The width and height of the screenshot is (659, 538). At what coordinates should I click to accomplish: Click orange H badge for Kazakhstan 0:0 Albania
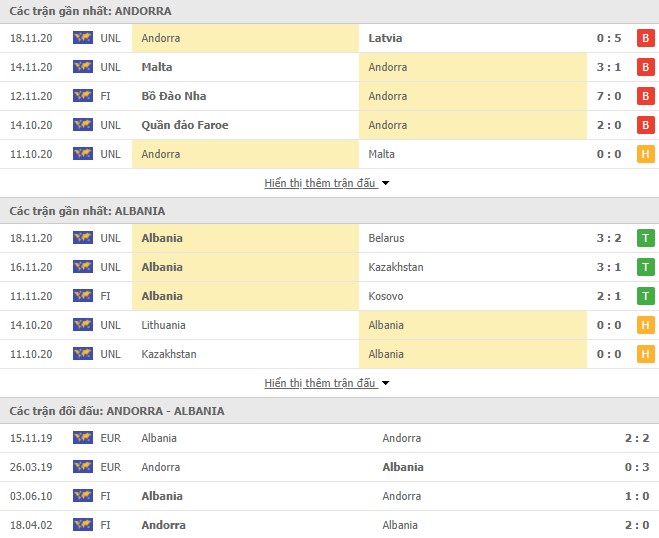[x=646, y=354]
